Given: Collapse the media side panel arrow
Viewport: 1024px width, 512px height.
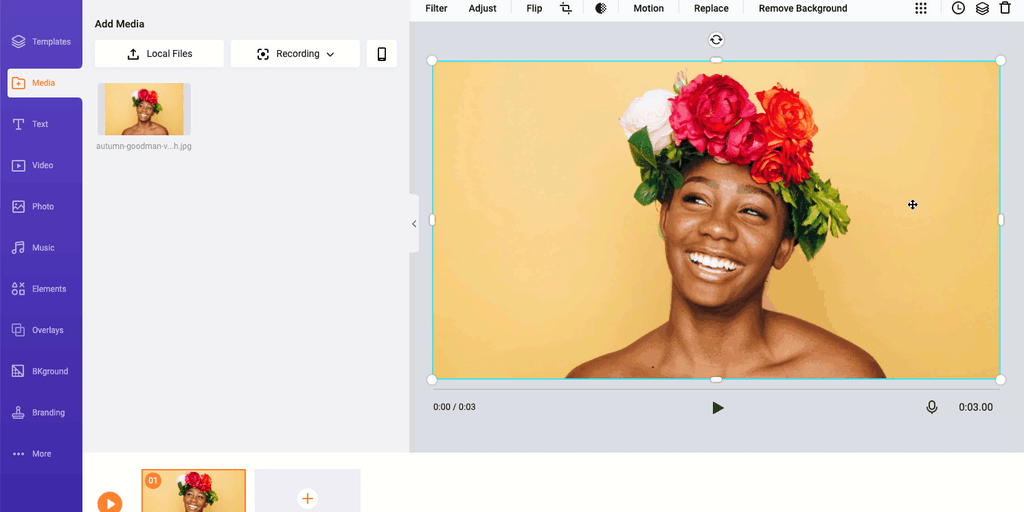Looking at the screenshot, I should 414,224.
